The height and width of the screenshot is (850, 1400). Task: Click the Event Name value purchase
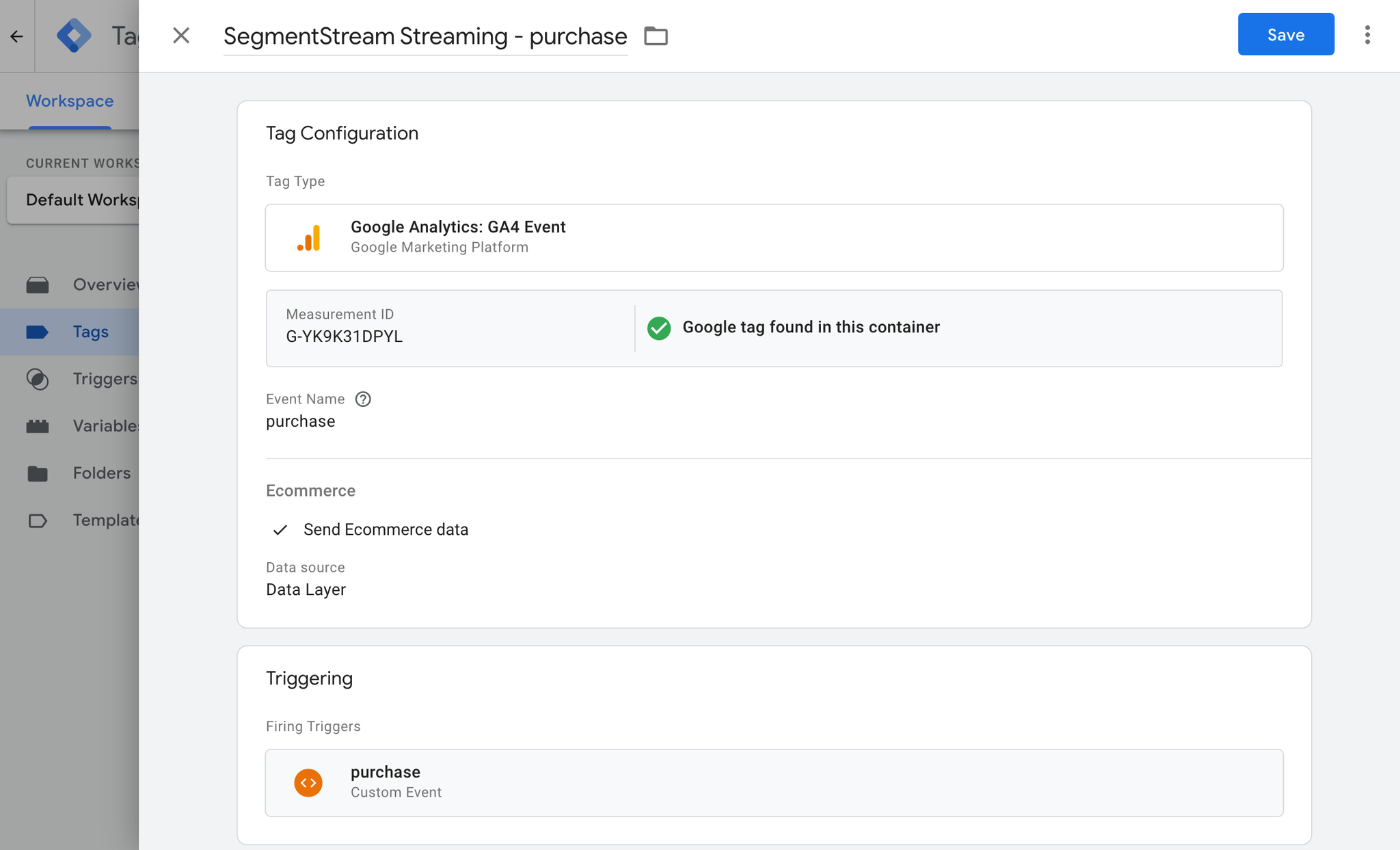coord(301,421)
